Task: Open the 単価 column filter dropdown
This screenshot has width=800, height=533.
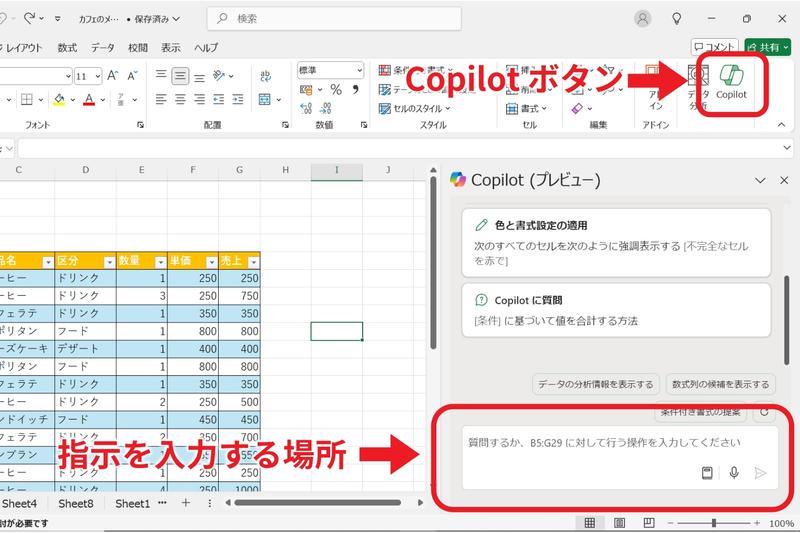Action: coord(212,262)
